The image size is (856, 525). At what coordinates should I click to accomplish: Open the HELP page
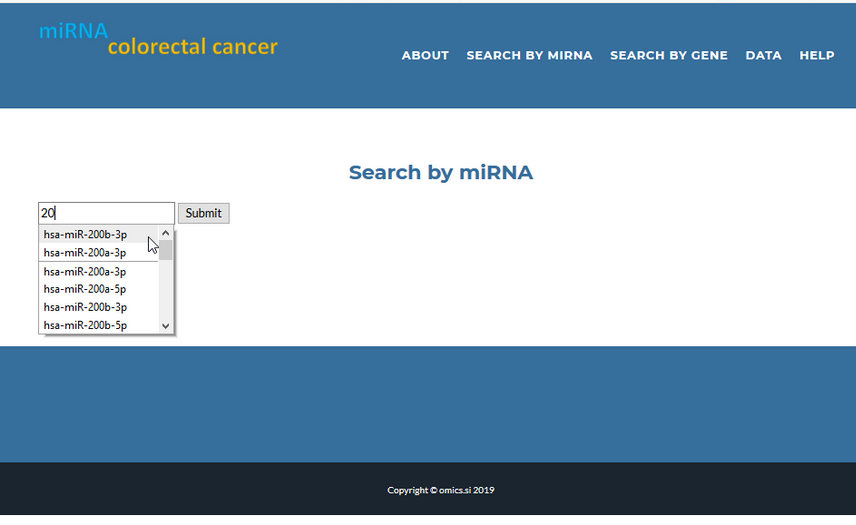tap(816, 56)
